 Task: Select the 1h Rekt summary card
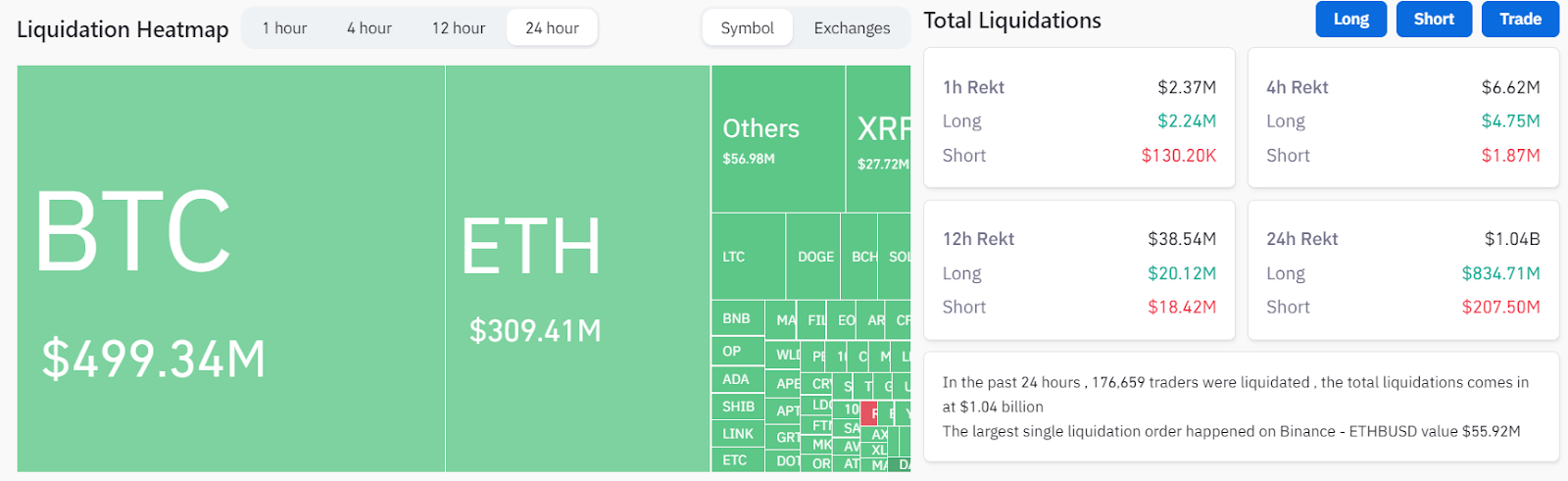[x=1079, y=118]
